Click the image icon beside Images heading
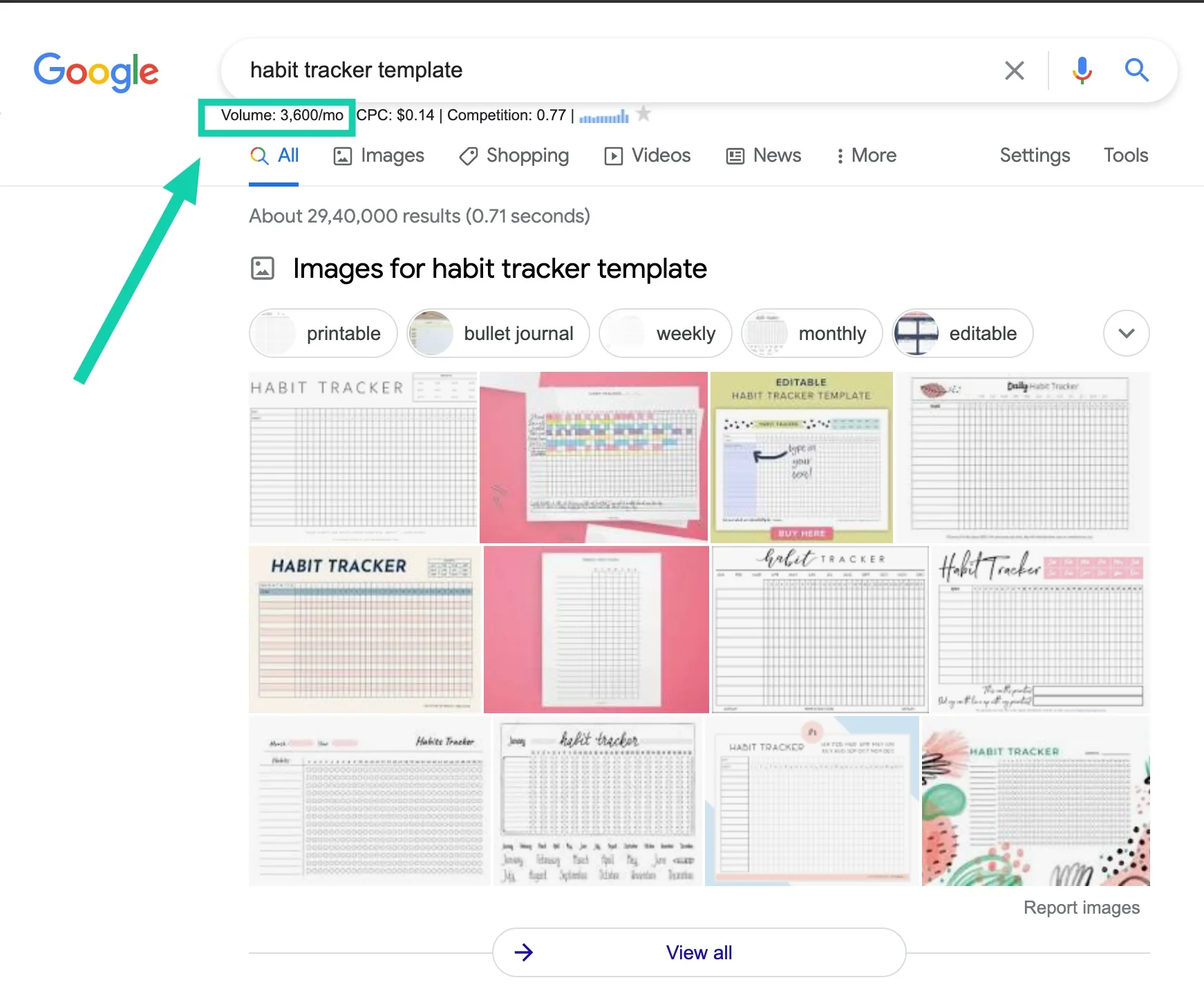Viewport: 1204px width, 998px height. pyautogui.click(x=263, y=268)
